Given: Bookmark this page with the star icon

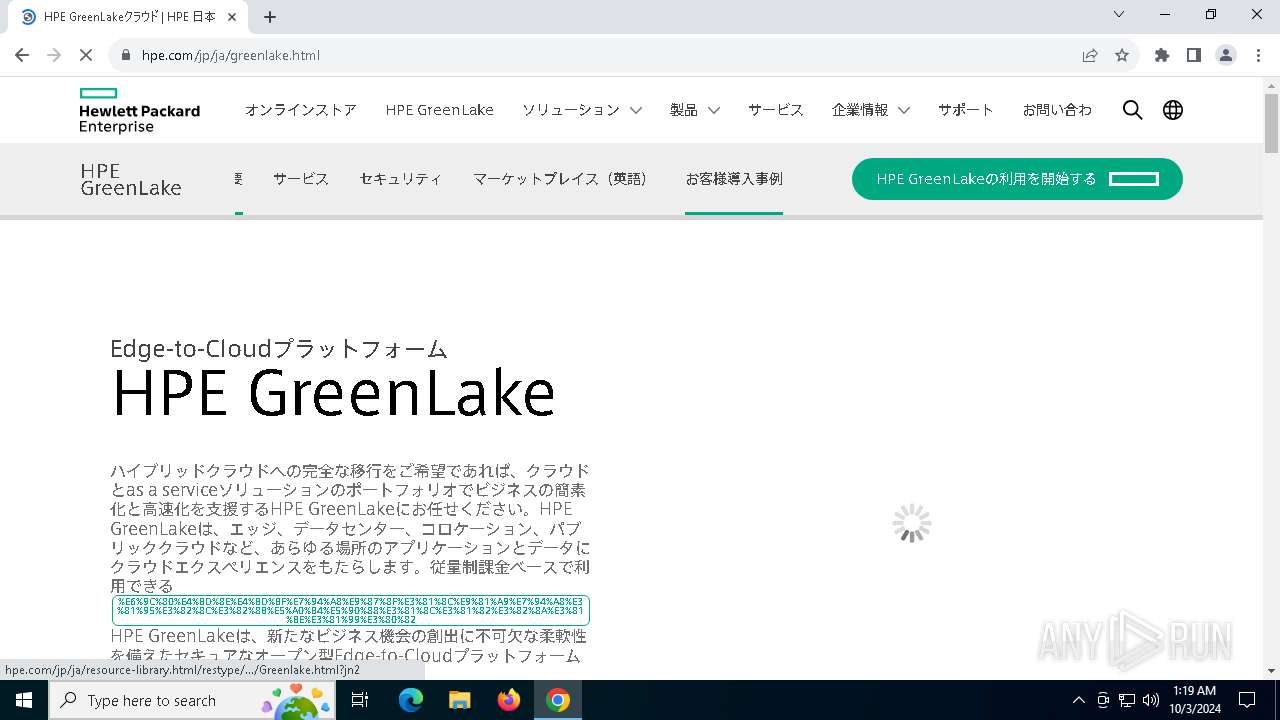Looking at the screenshot, I should point(1122,55).
